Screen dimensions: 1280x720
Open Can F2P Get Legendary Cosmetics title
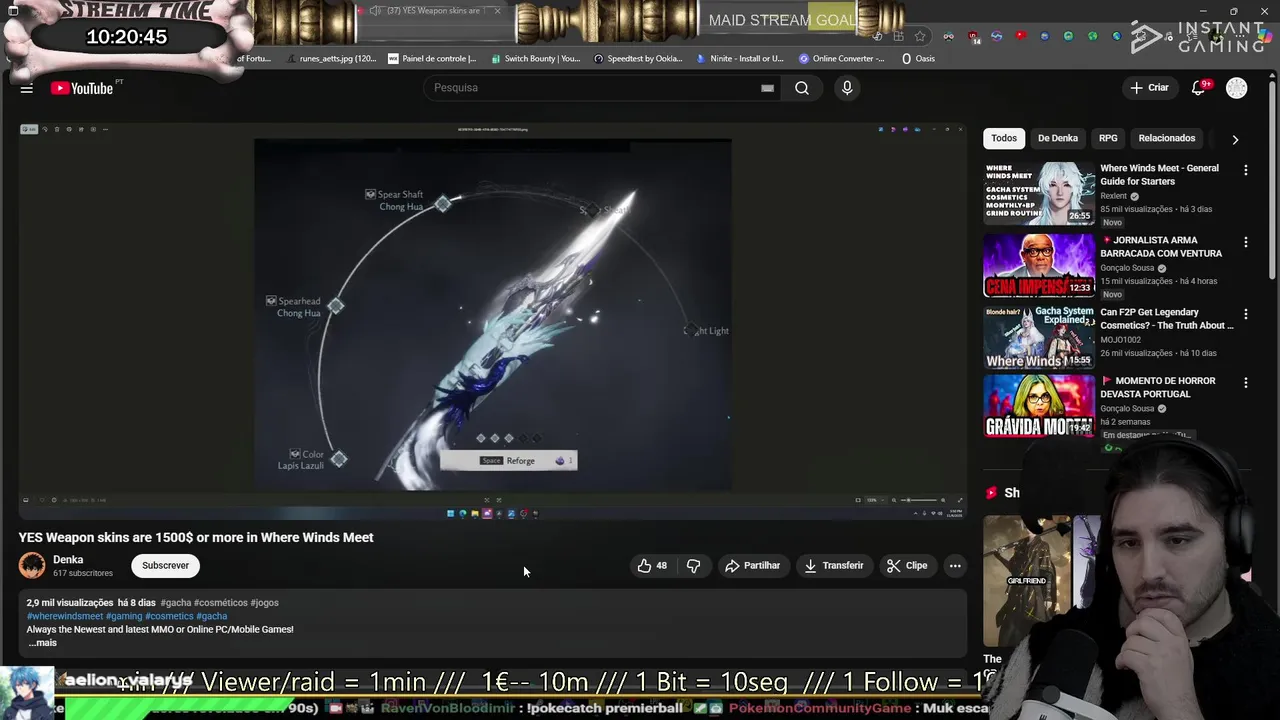1167,319
